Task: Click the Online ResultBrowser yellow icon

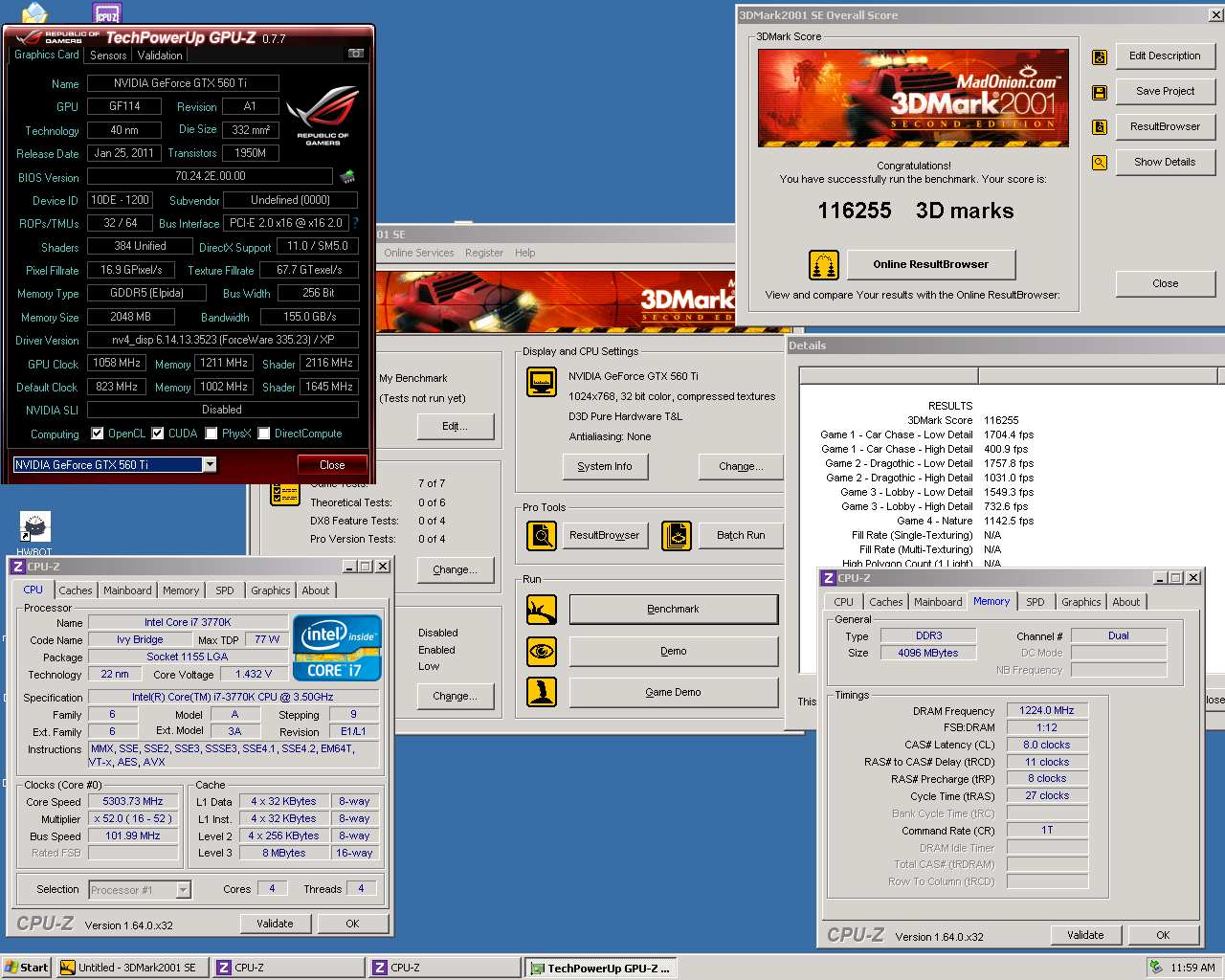Action: coord(824,265)
